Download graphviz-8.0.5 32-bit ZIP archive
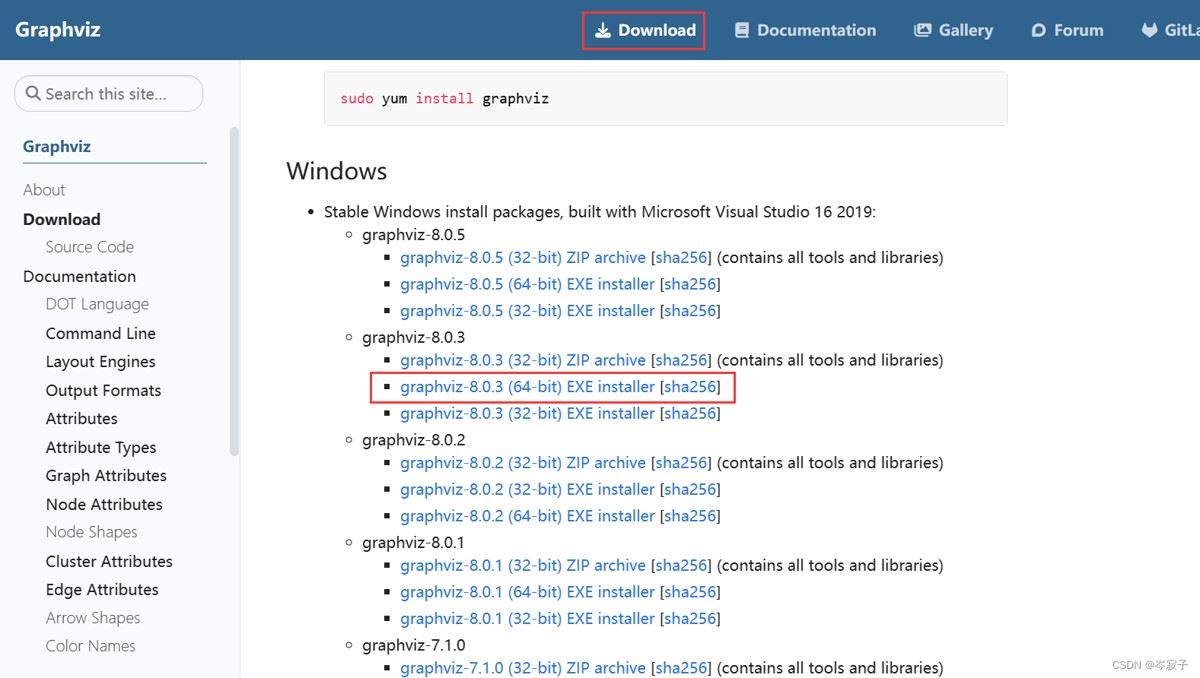The width and height of the screenshot is (1200, 678). point(523,258)
